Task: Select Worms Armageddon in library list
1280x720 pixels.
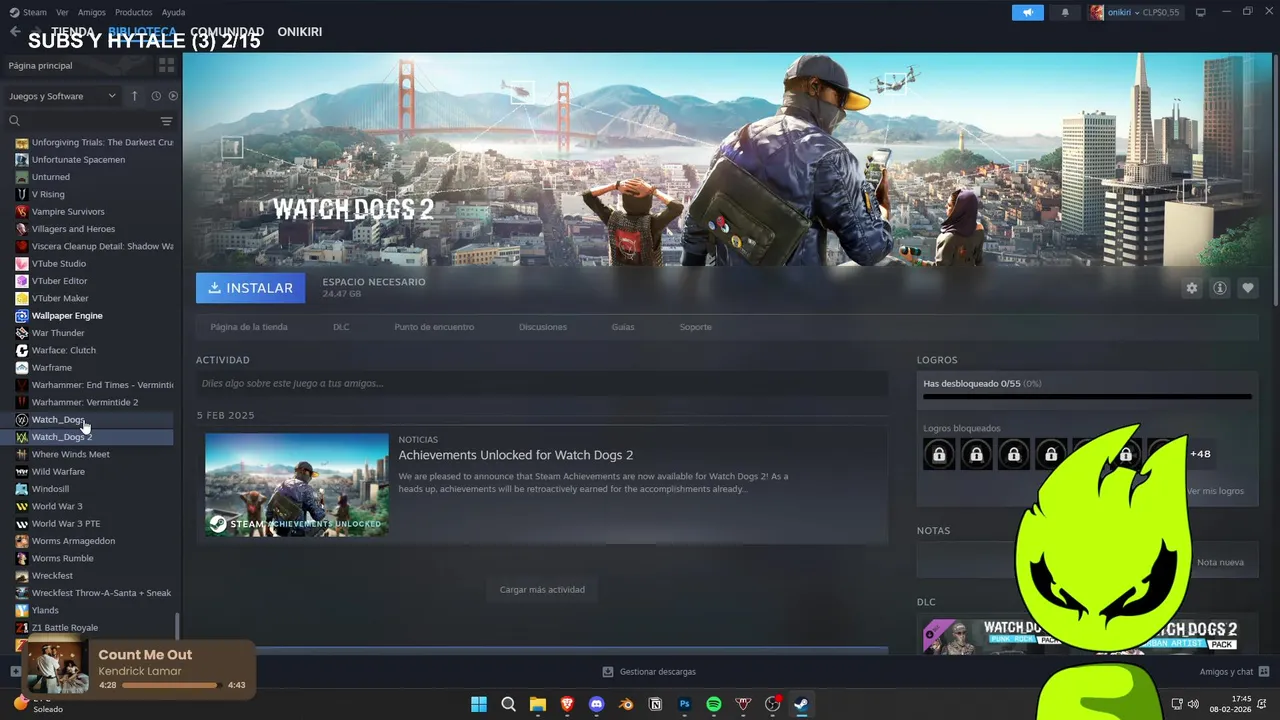Action: tap(94, 541)
